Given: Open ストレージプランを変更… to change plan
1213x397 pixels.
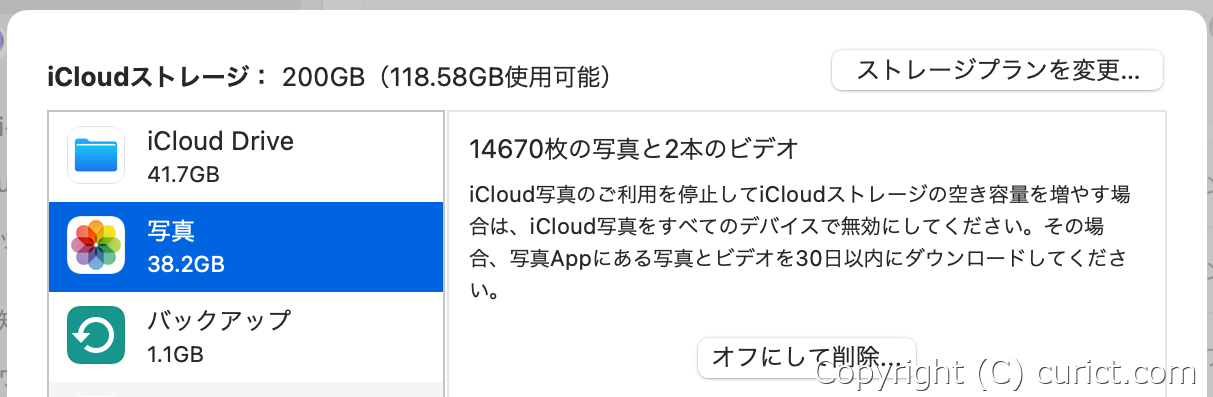Looking at the screenshot, I should (x=998, y=70).
